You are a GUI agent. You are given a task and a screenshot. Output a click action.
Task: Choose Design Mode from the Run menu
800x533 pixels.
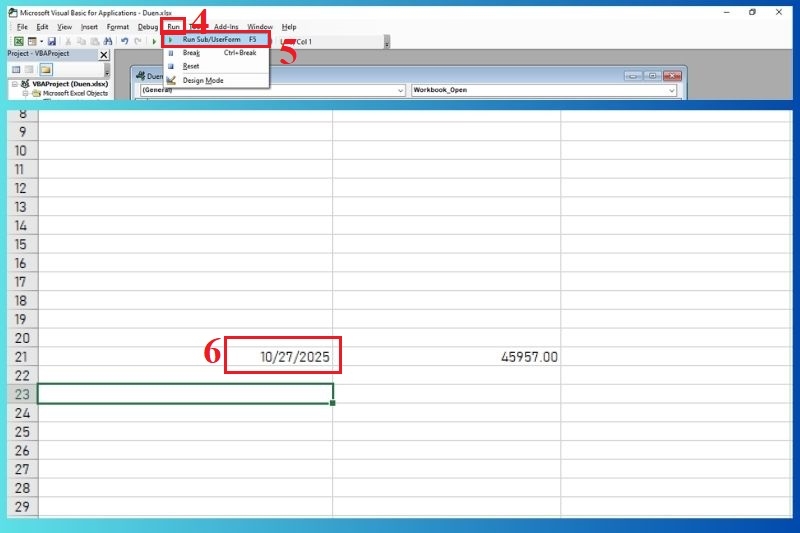[x=217, y=80]
